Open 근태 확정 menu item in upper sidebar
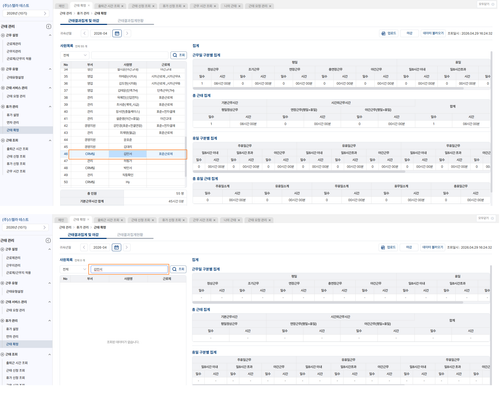500x402 pixels. coord(27,130)
